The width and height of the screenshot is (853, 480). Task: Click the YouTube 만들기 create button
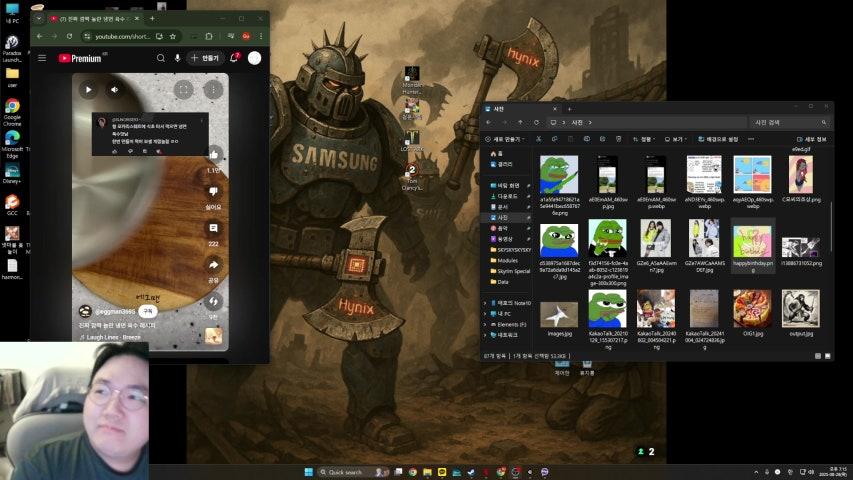click(x=205, y=58)
